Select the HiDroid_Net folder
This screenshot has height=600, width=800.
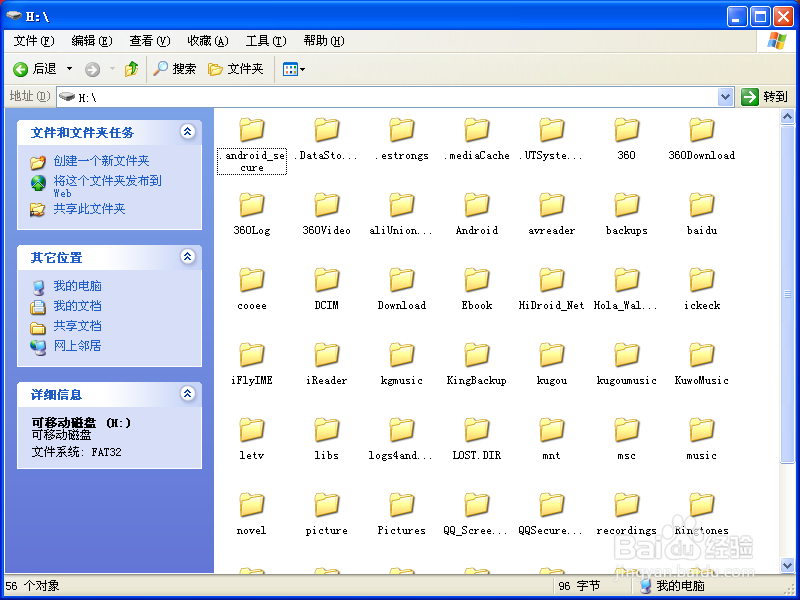coord(552,289)
